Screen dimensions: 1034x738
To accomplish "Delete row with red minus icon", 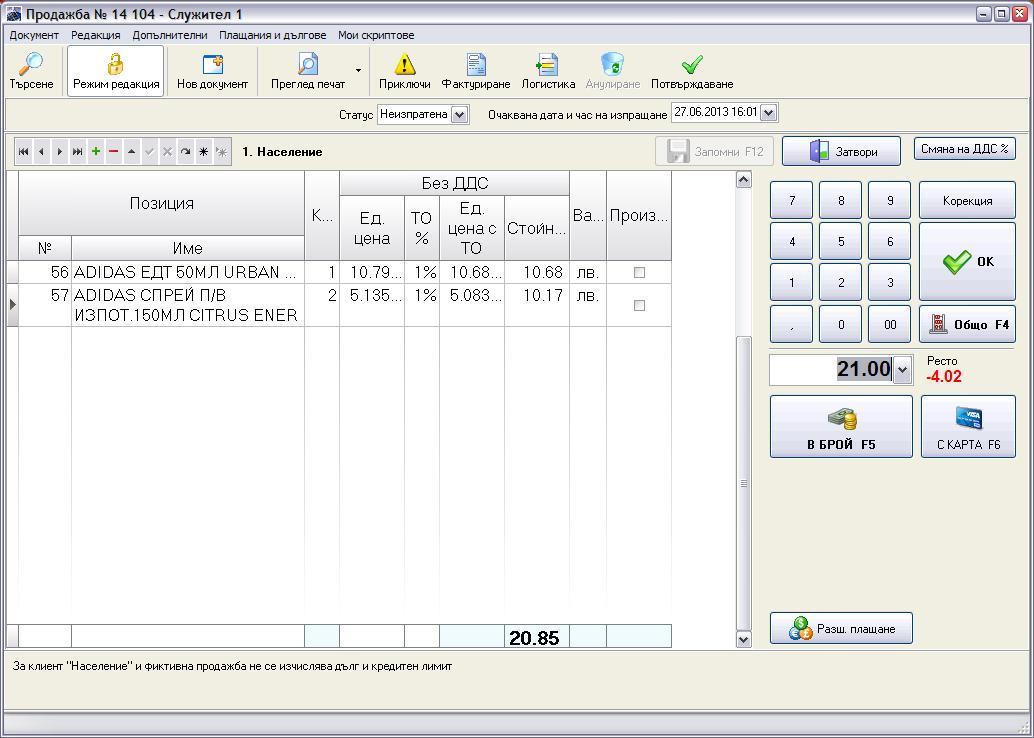I will click(113, 152).
